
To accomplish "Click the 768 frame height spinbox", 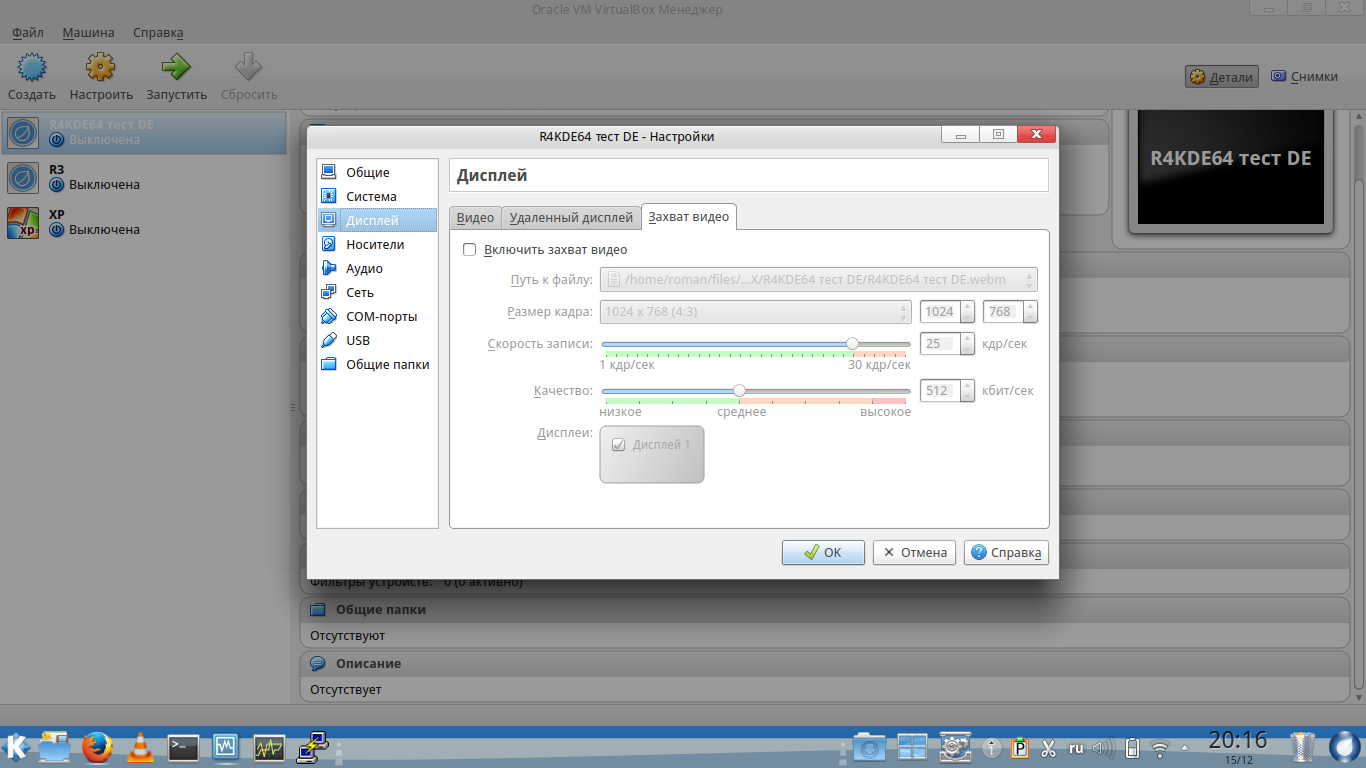I will pyautogui.click(x=1010, y=312).
